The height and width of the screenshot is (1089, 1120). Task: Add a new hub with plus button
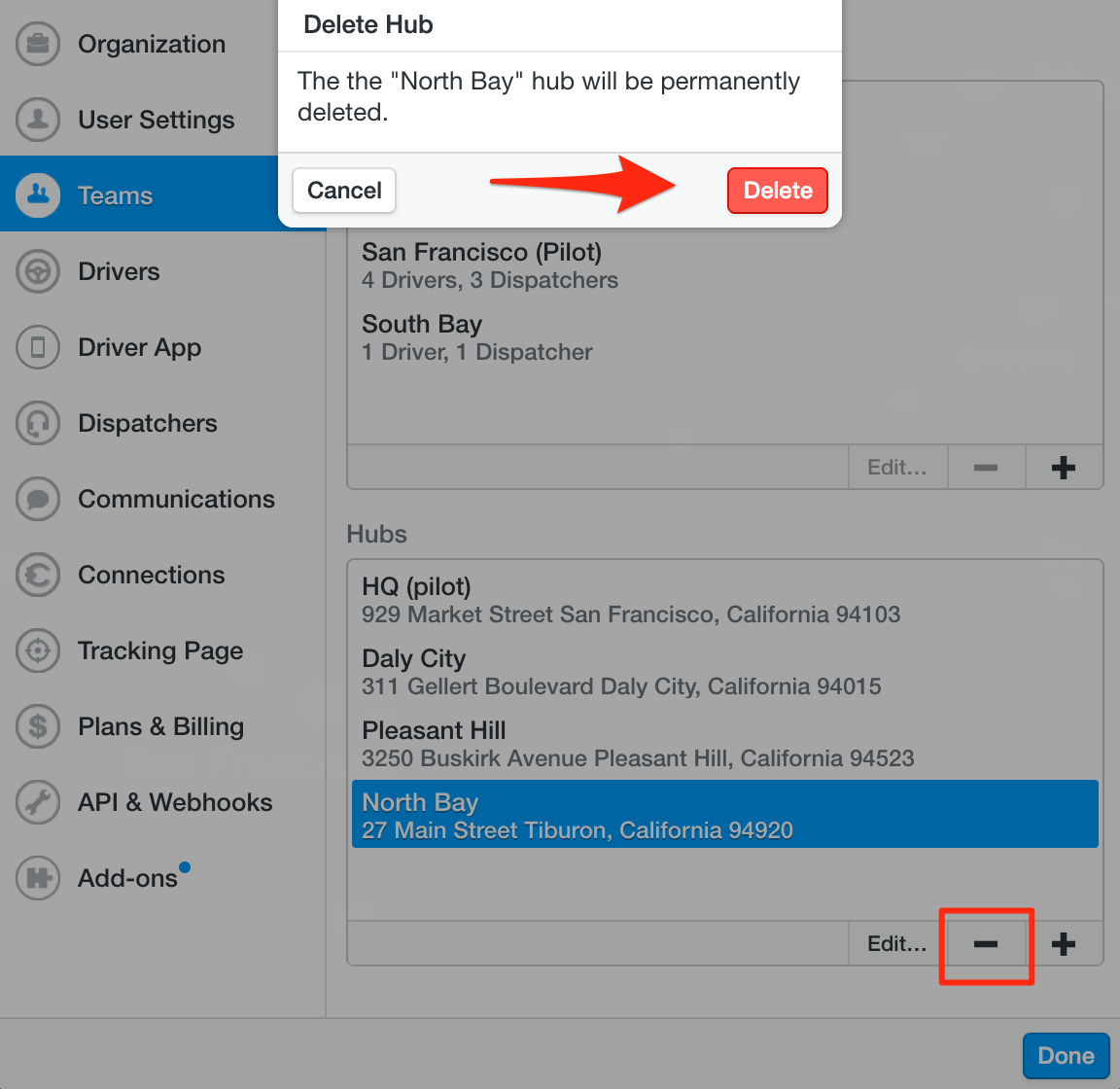coord(1064,944)
